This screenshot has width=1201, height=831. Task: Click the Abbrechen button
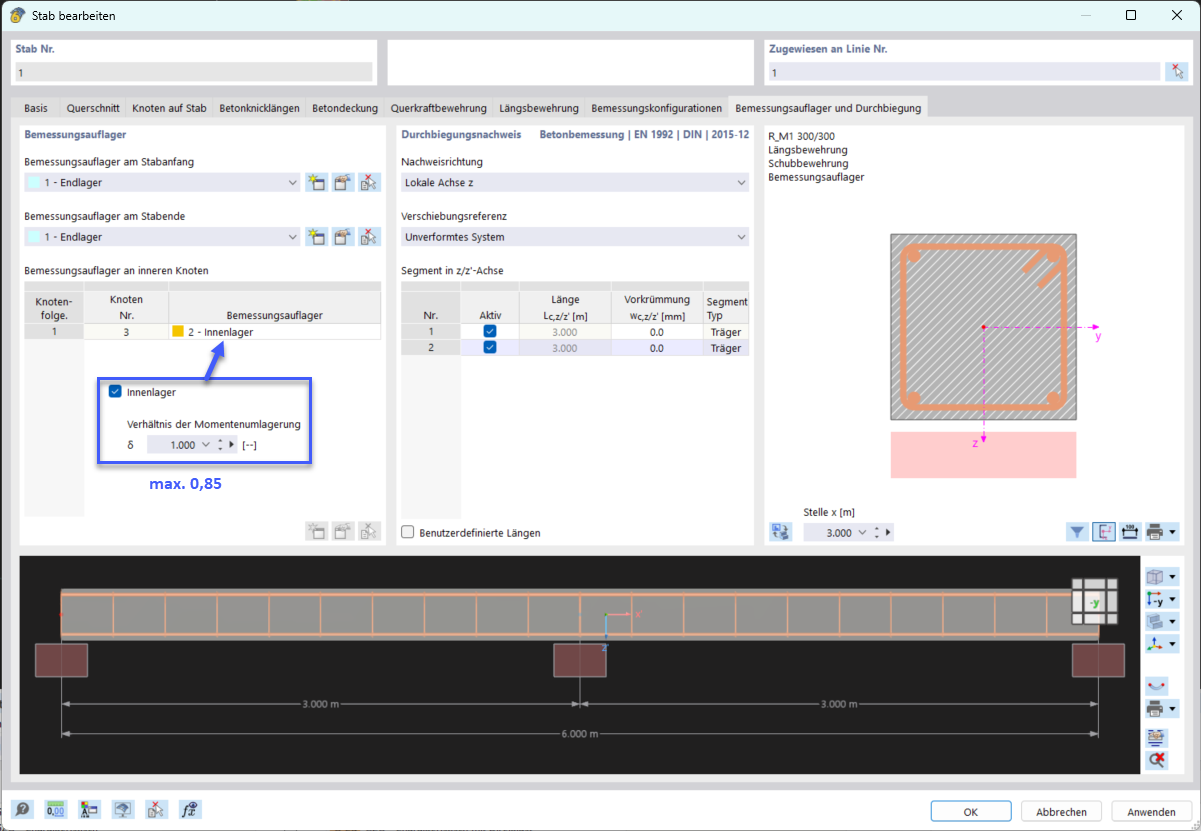click(x=1061, y=811)
